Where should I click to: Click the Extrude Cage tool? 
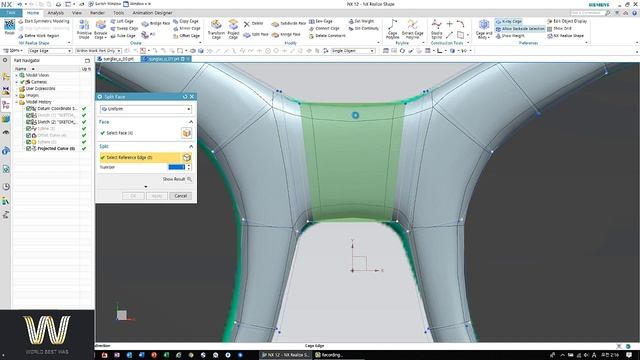coord(100,29)
